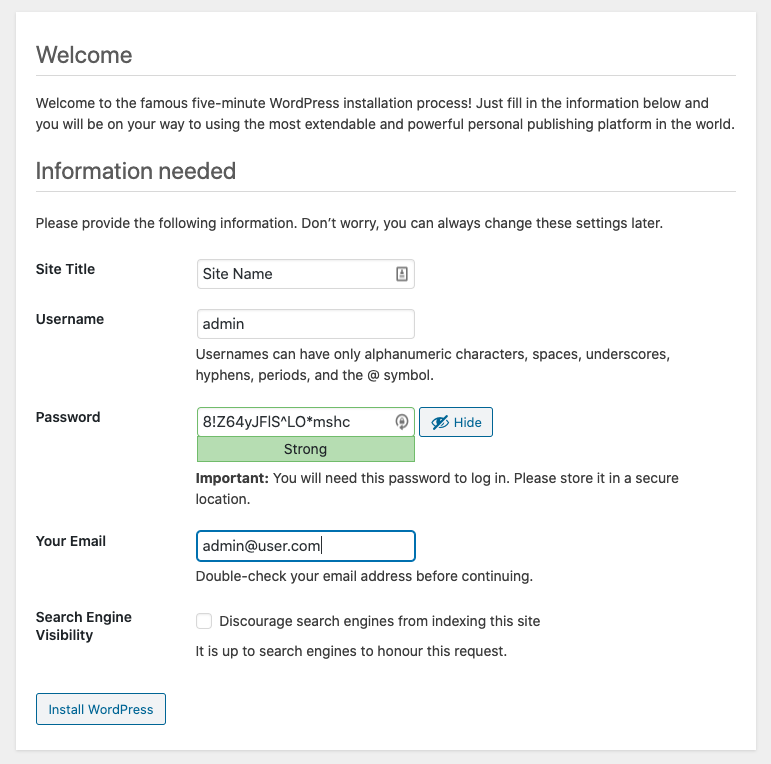Click into the Password text field
This screenshot has height=764, width=771.
click(305, 422)
